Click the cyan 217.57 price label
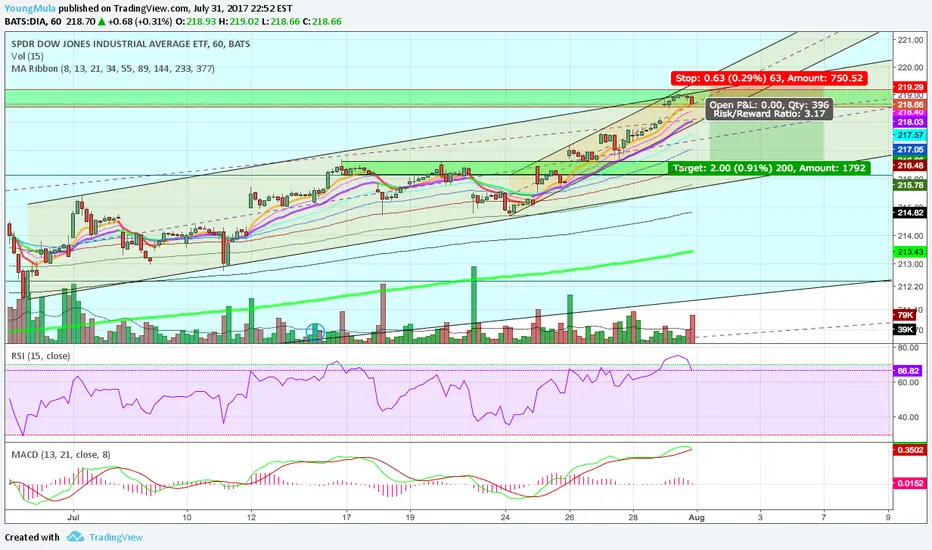This screenshot has width=932, height=550. pos(911,136)
